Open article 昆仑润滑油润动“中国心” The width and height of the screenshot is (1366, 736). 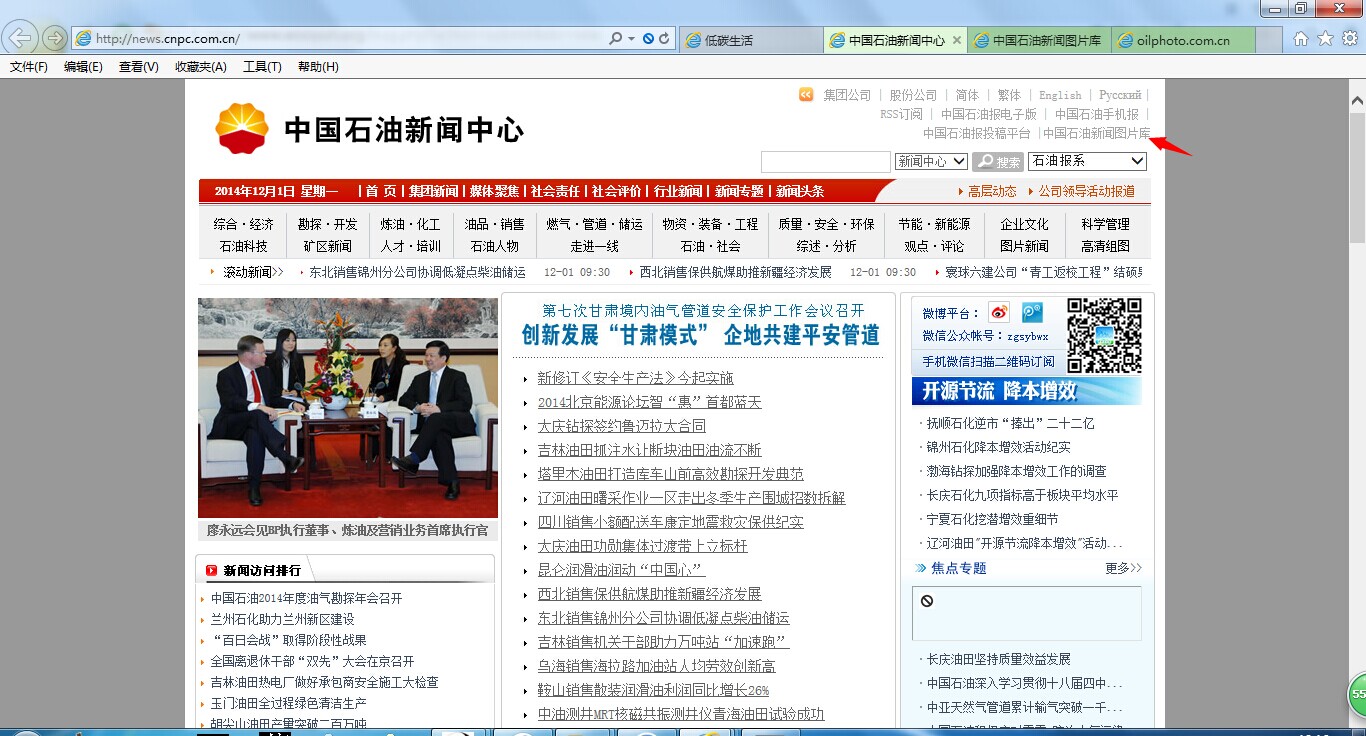621,570
